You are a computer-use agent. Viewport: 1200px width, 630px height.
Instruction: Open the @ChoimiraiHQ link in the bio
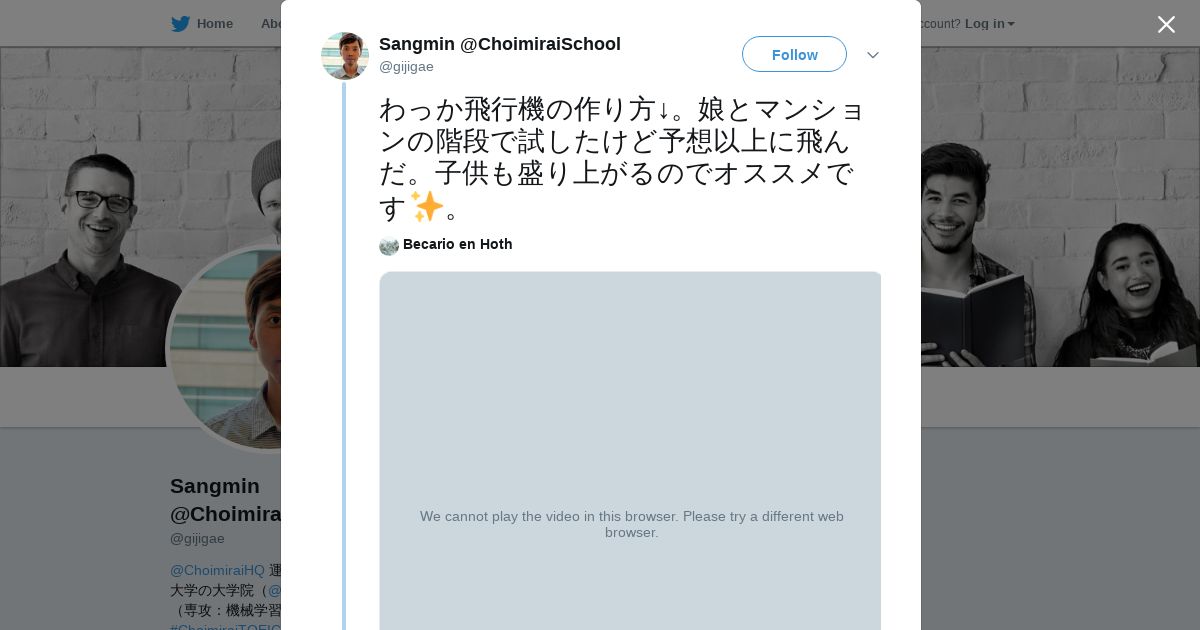click(217, 570)
